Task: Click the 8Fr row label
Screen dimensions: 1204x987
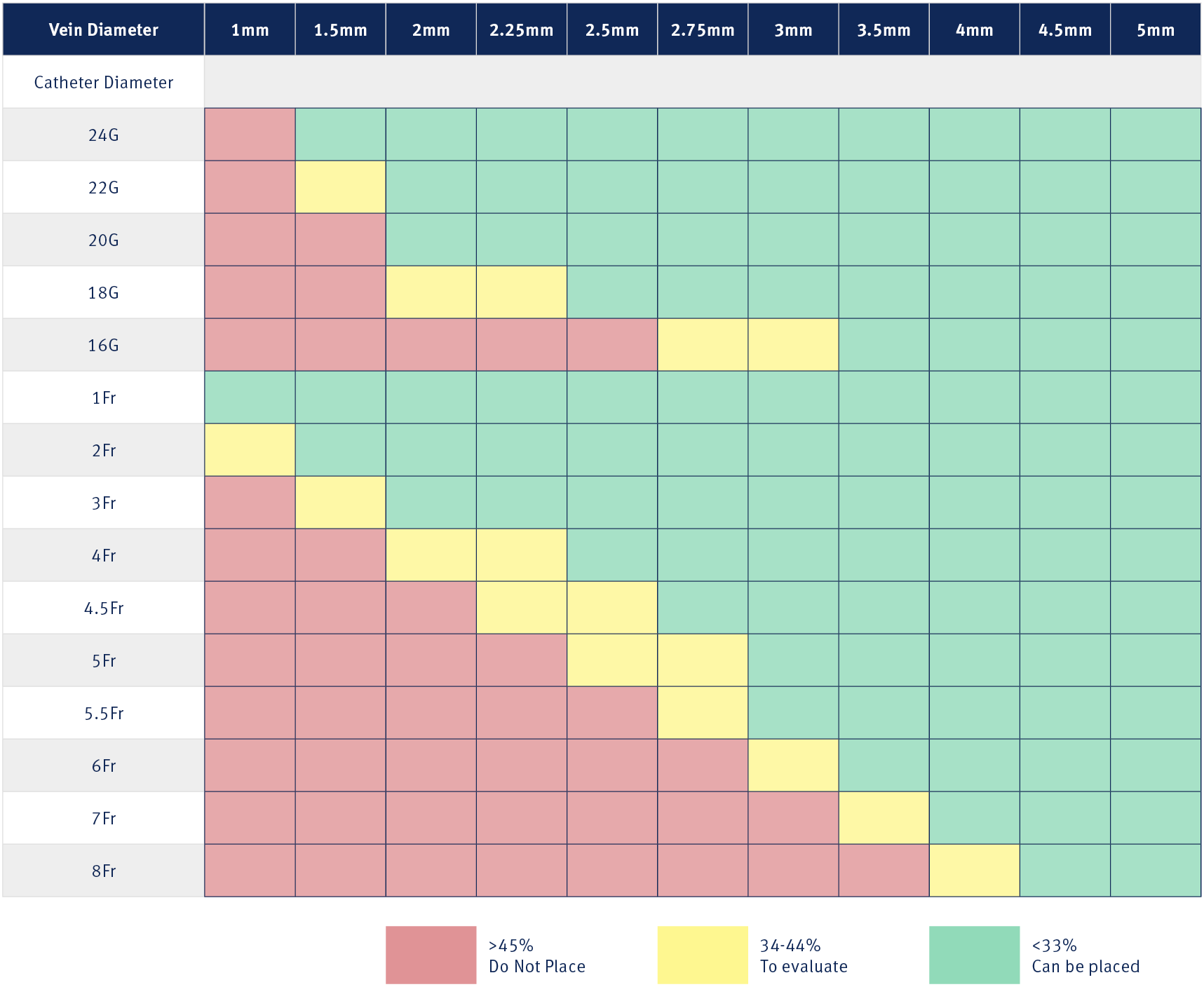Action: click(x=104, y=871)
